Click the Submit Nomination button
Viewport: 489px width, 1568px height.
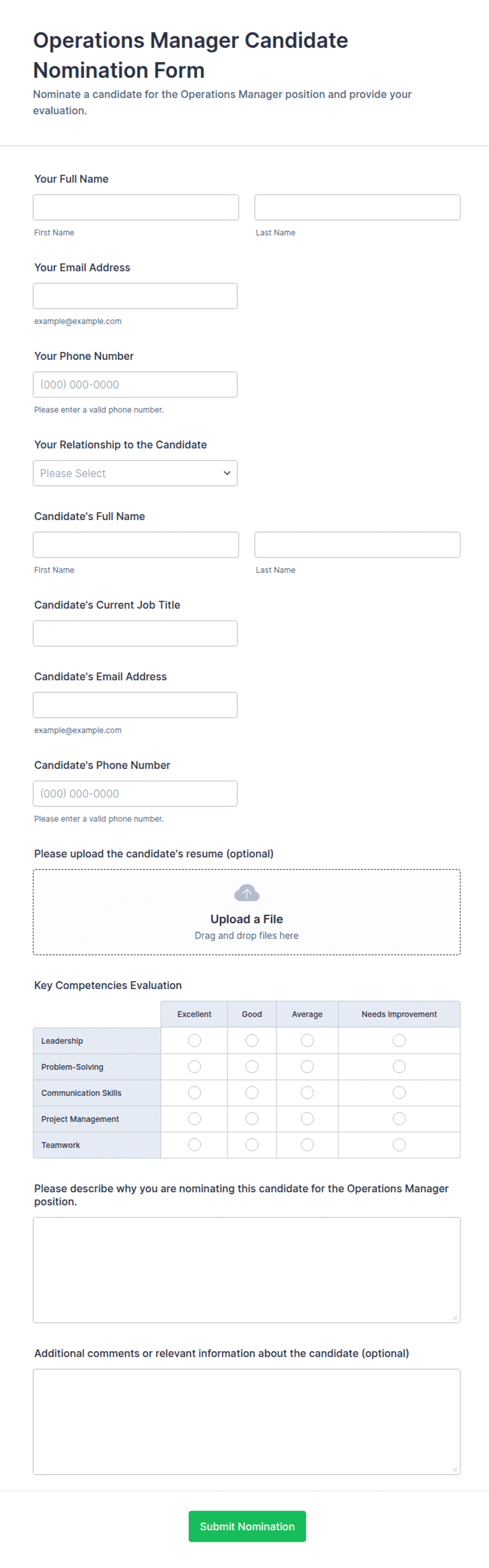[x=247, y=1526]
